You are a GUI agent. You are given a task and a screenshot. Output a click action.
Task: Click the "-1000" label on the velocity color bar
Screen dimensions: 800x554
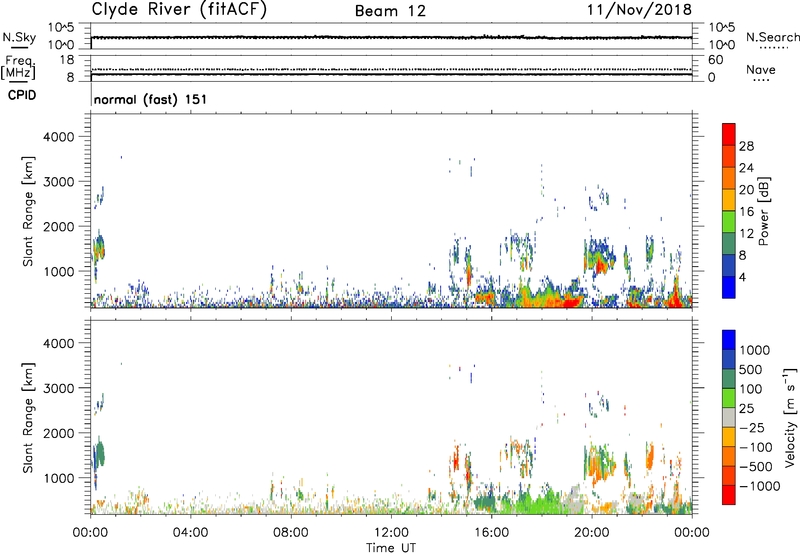(760, 486)
